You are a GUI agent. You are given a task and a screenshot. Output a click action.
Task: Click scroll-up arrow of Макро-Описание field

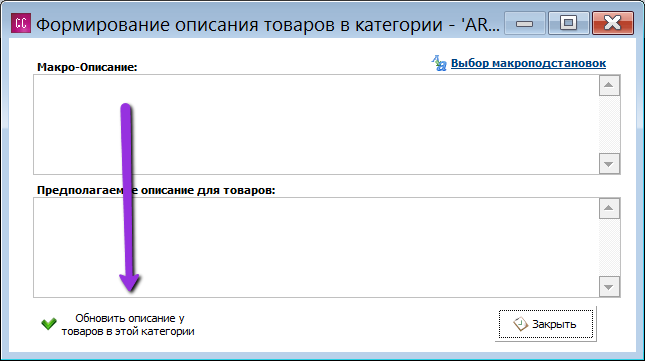[609, 86]
